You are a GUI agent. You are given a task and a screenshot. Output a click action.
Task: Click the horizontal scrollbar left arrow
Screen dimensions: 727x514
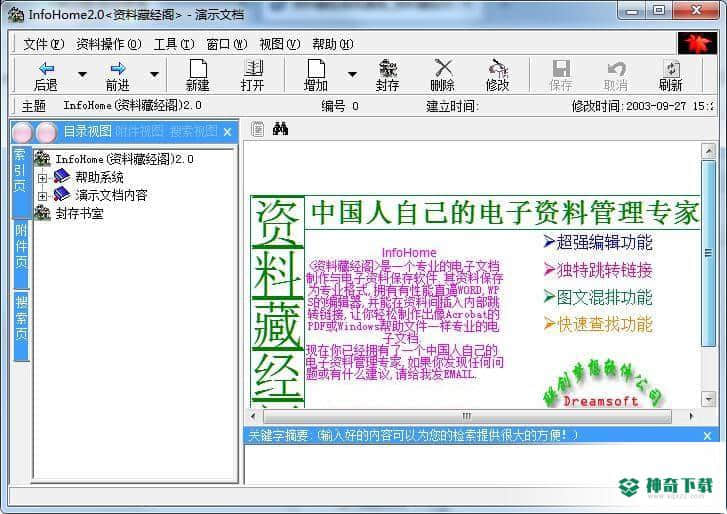click(x=253, y=416)
